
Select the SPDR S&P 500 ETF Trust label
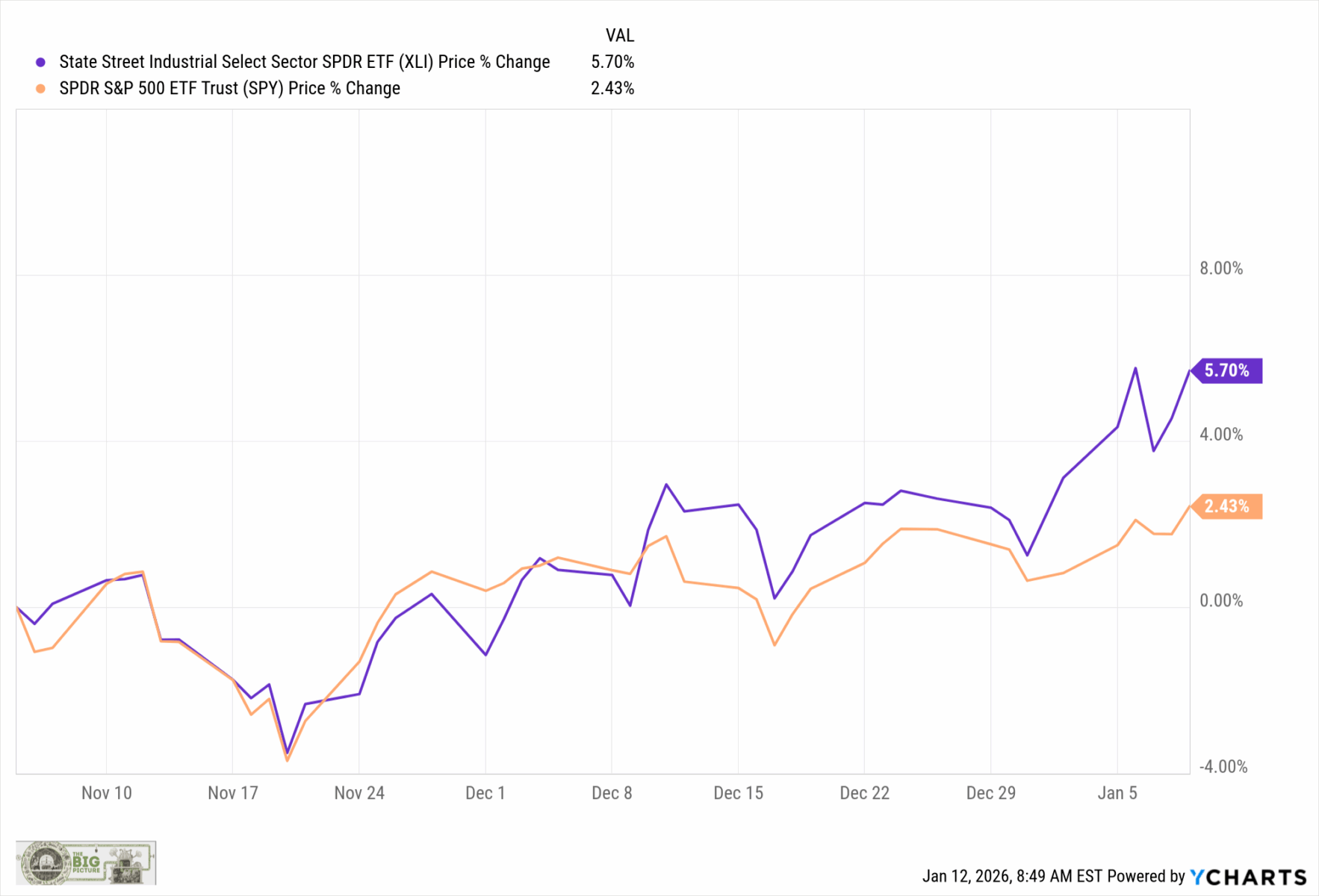pos(229,88)
